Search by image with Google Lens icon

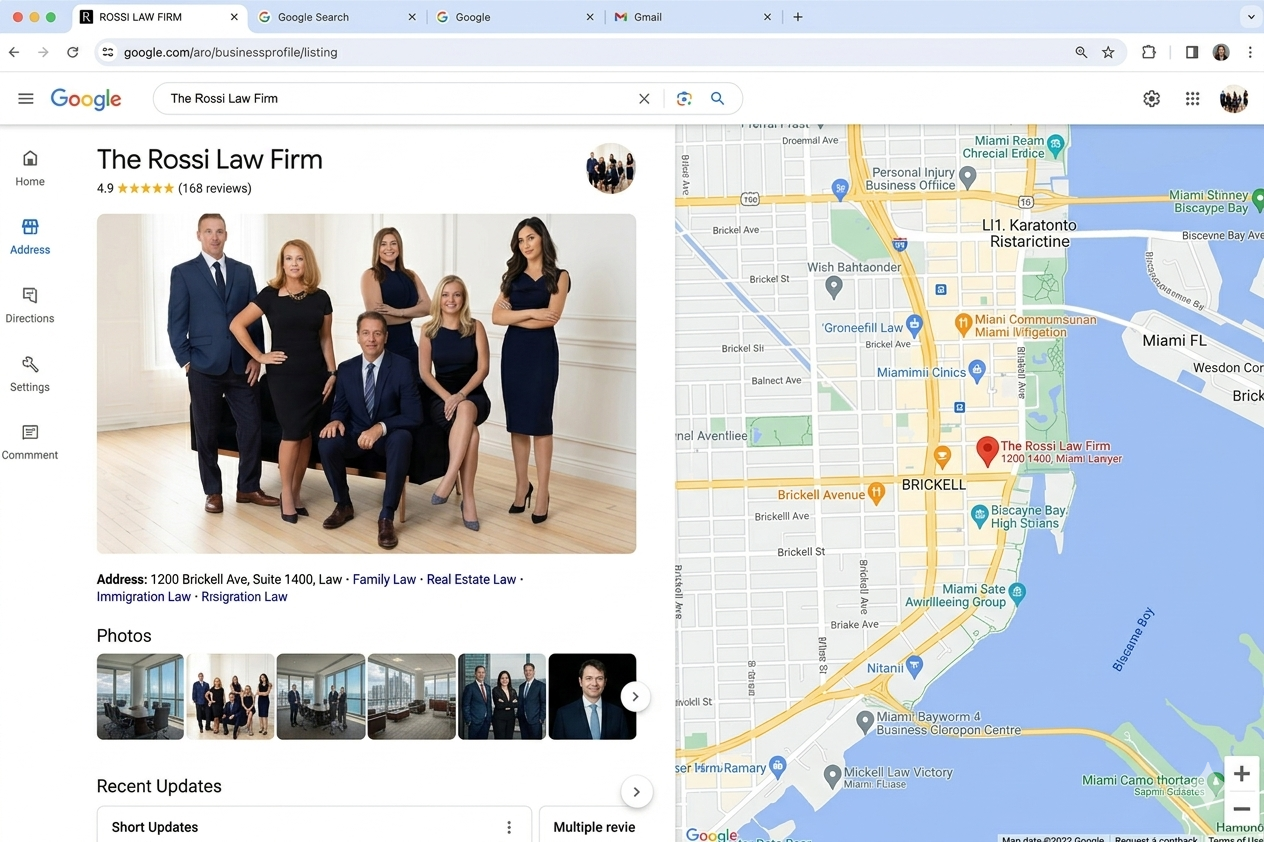[684, 98]
